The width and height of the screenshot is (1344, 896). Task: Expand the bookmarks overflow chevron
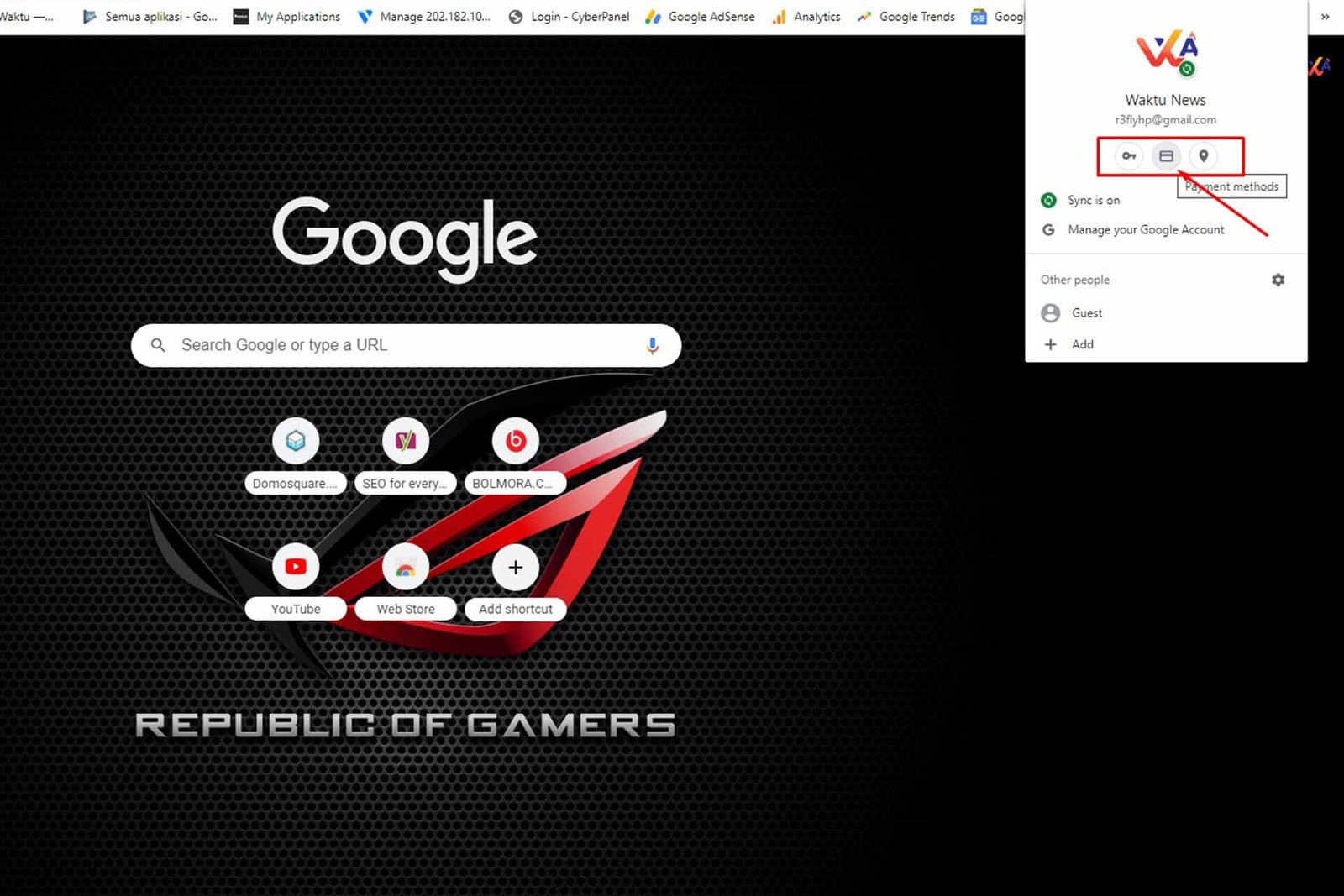[x=1326, y=16]
